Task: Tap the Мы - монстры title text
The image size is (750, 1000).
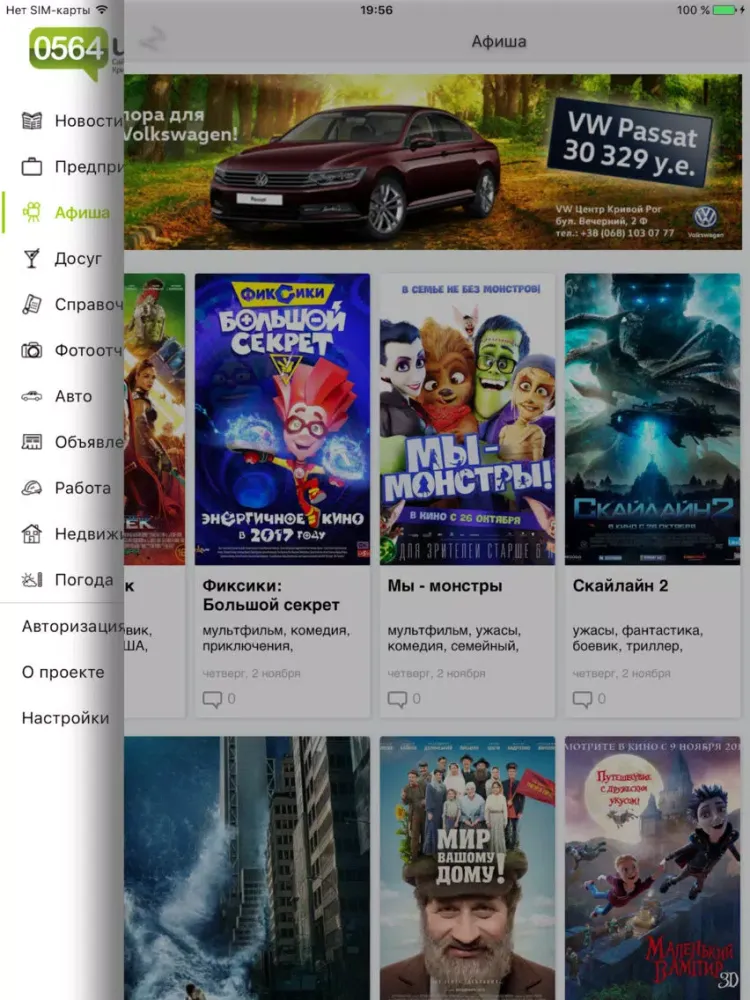Action: coord(445,585)
